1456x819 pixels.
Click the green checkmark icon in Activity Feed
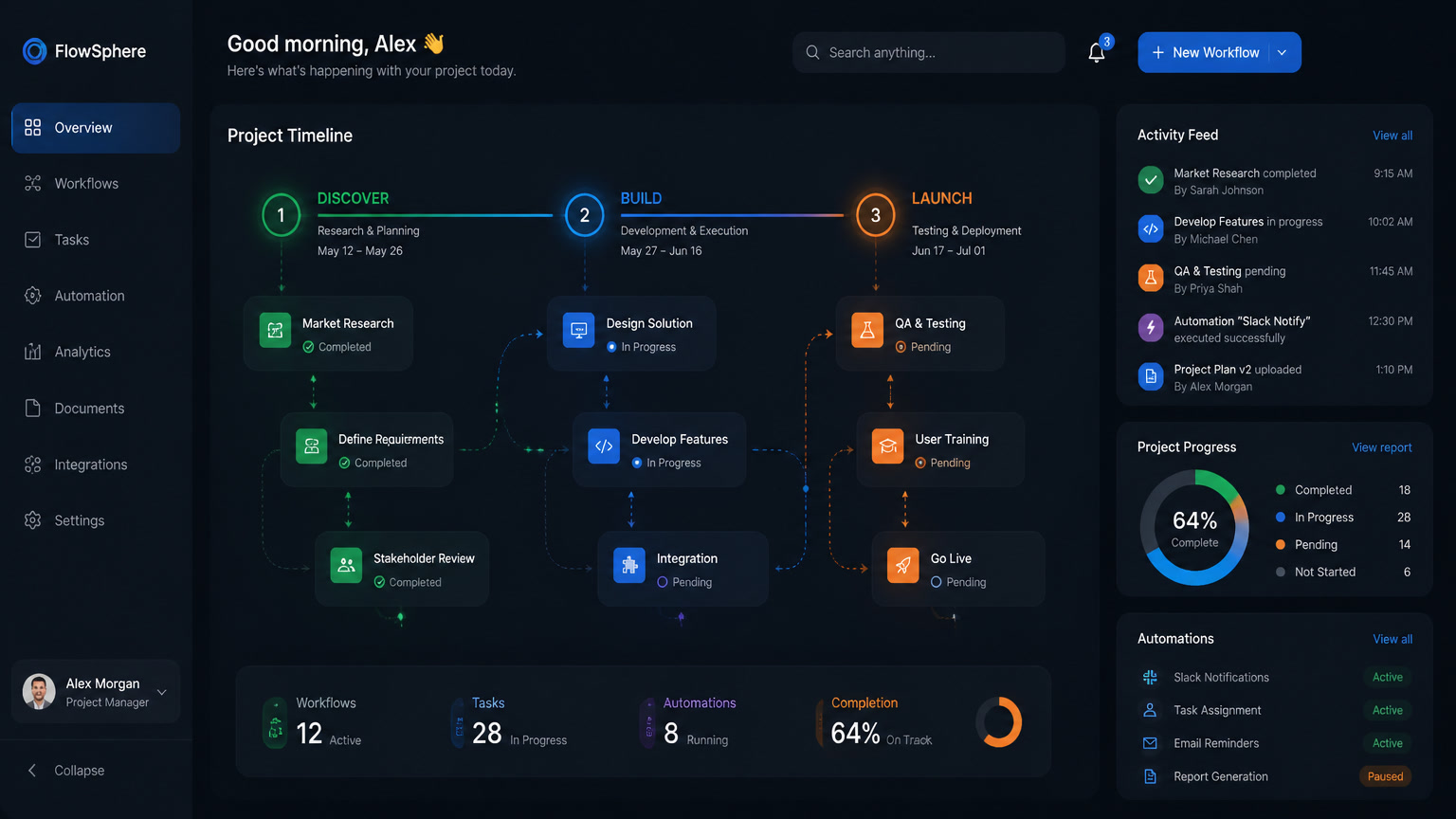(x=1151, y=179)
